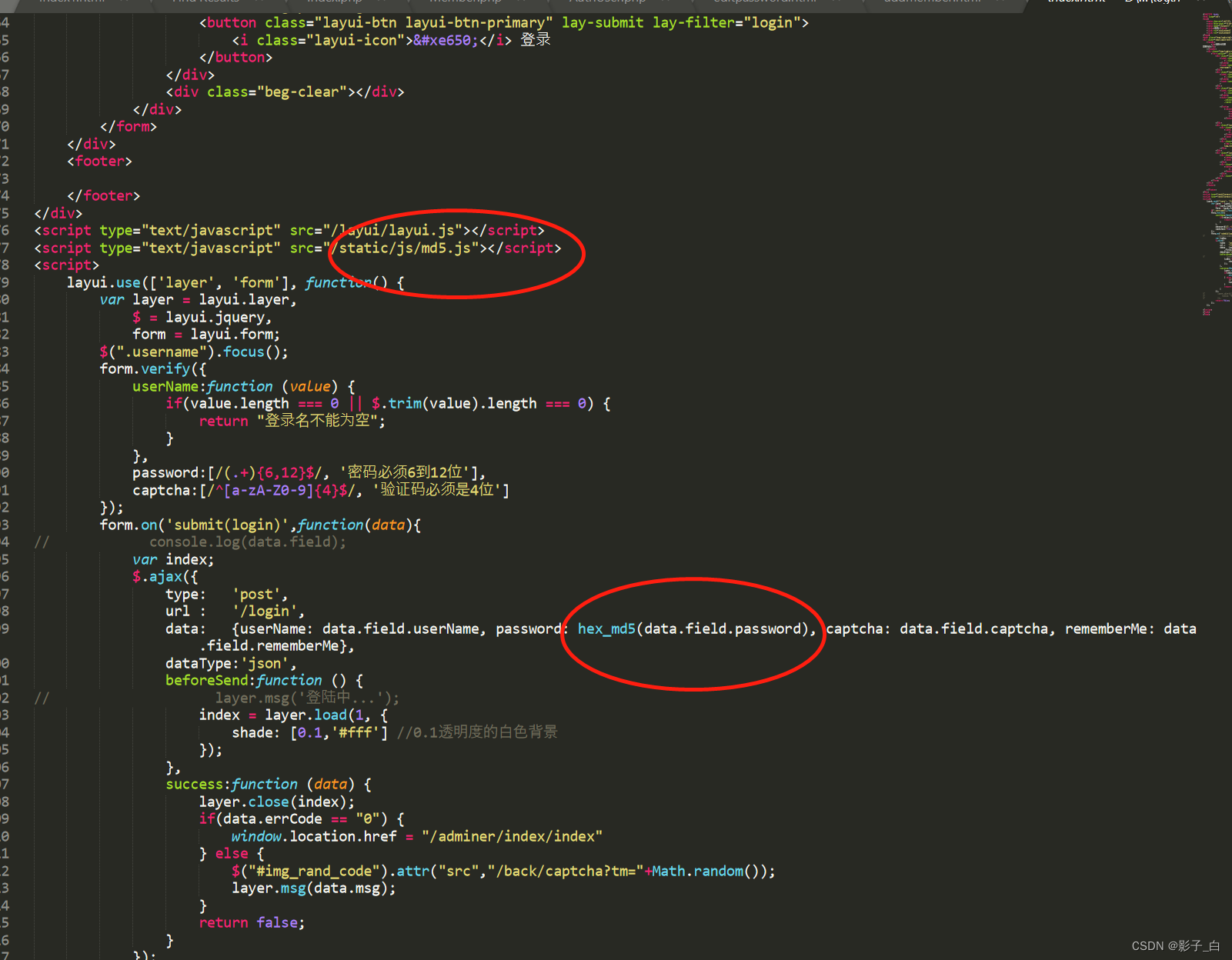Image resolution: width=1232 pixels, height=960 pixels.
Task: Switch to the Member.php tab
Action: click(x=465, y=2)
